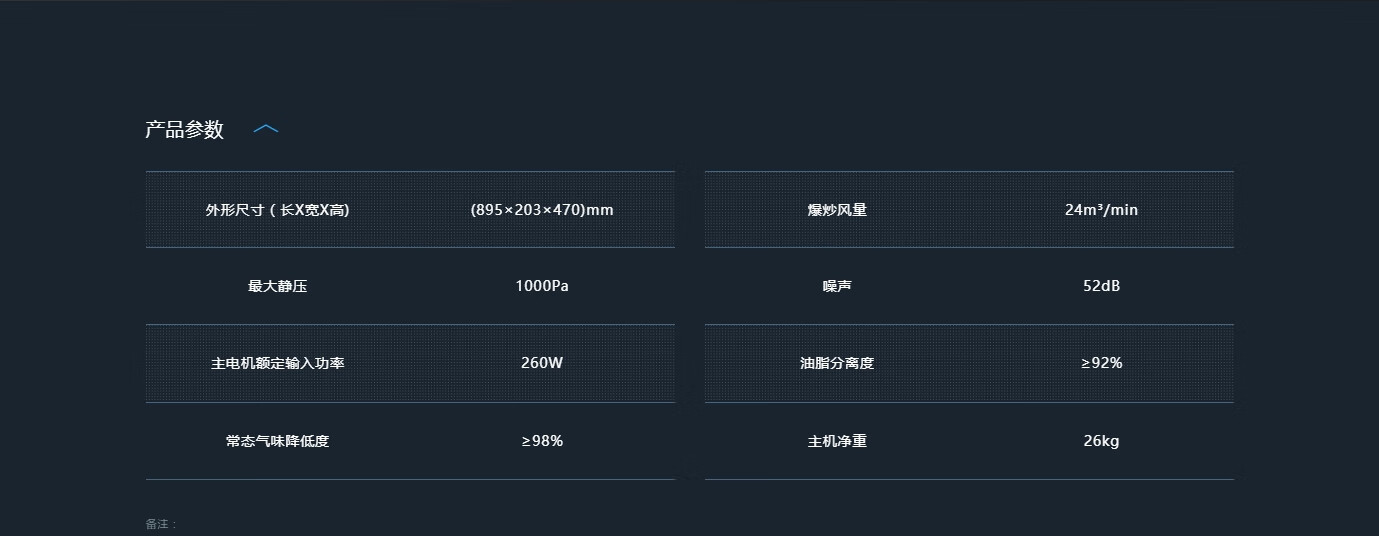1379x536 pixels.
Task: Select the 爆炒风量 label
Action: click(837, 210)
